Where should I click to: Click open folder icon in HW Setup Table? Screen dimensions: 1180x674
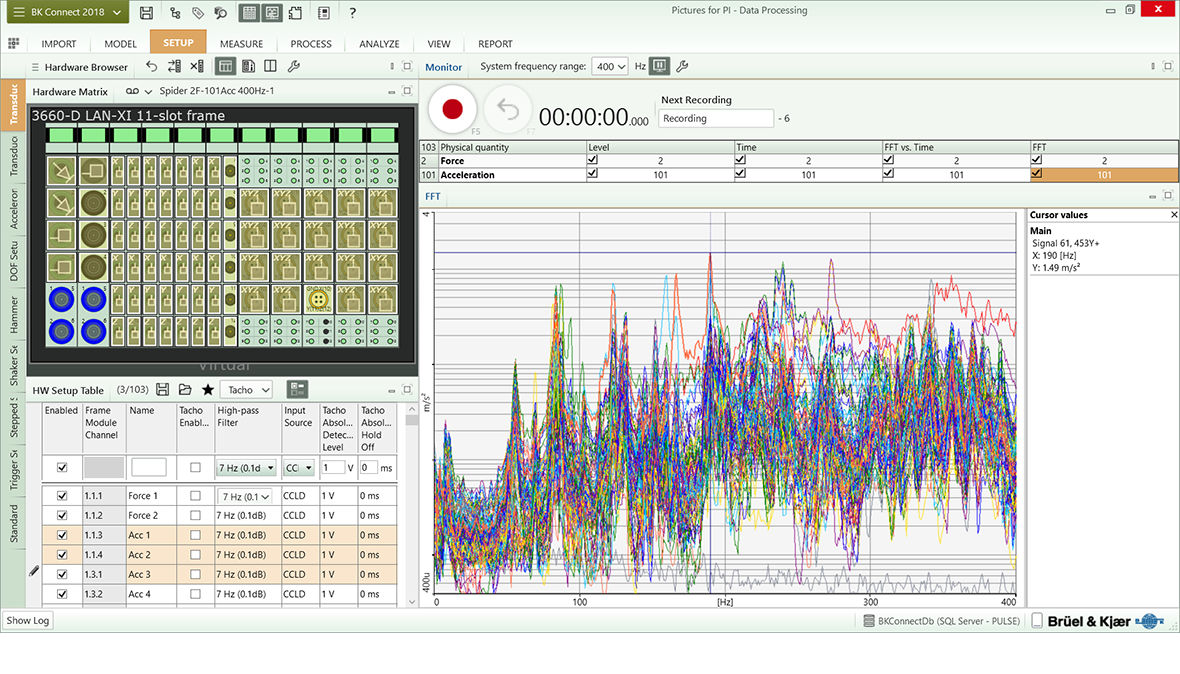tap(185, 390)
